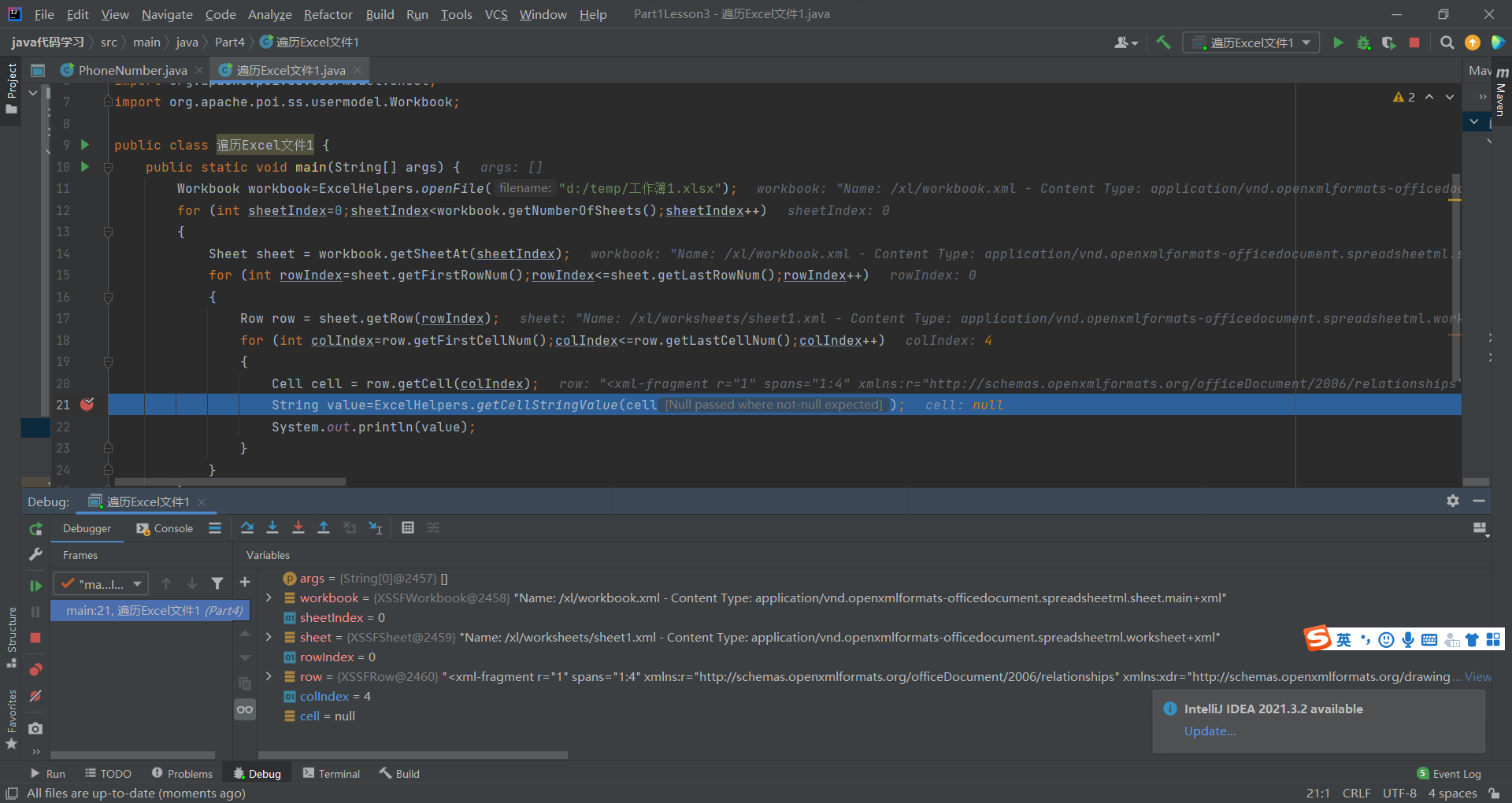Step Into the method call

pos(272,527)
